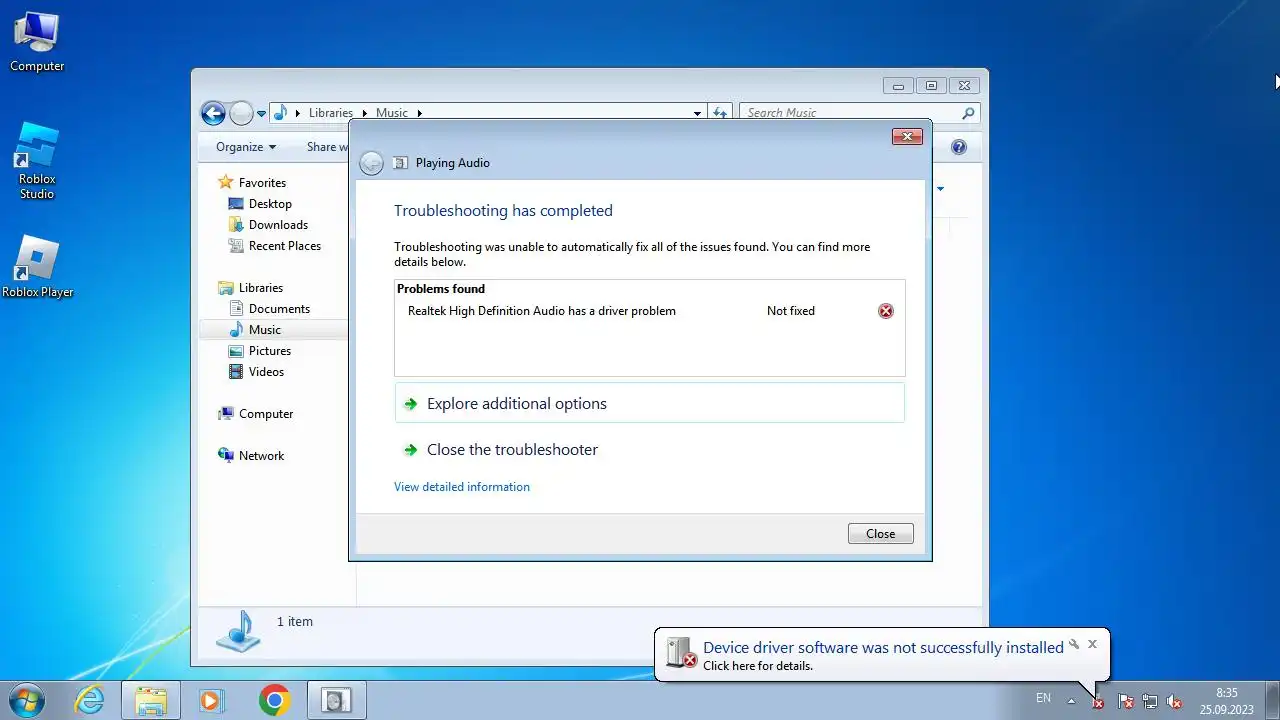
Task: Switch to the troubleshooter taskbar button
Action: click(336, 700)
